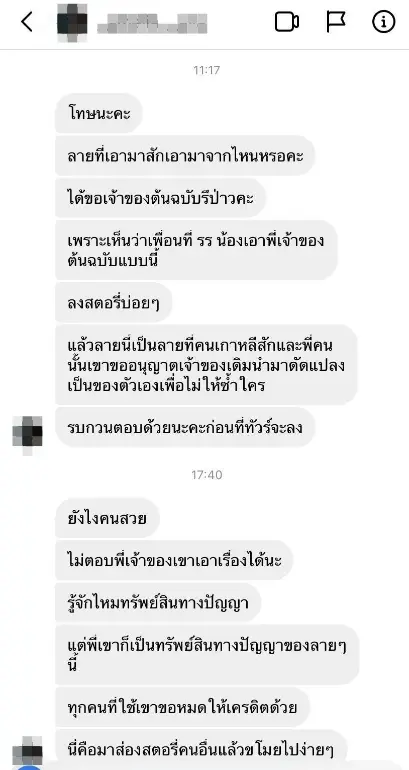The width and height of the screenshot is (409, 770).
Task: Select message 'ทุกคนที่ใช้เขาขอหมดให้เครดิตด้วย'
Action: tap(182, 708)
